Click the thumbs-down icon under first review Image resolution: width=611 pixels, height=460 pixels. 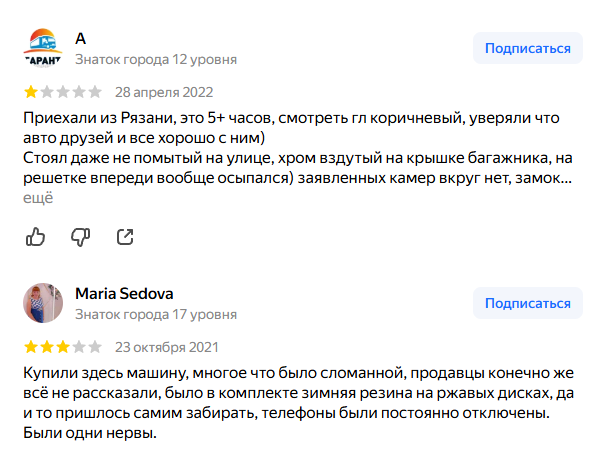point(81,237)
